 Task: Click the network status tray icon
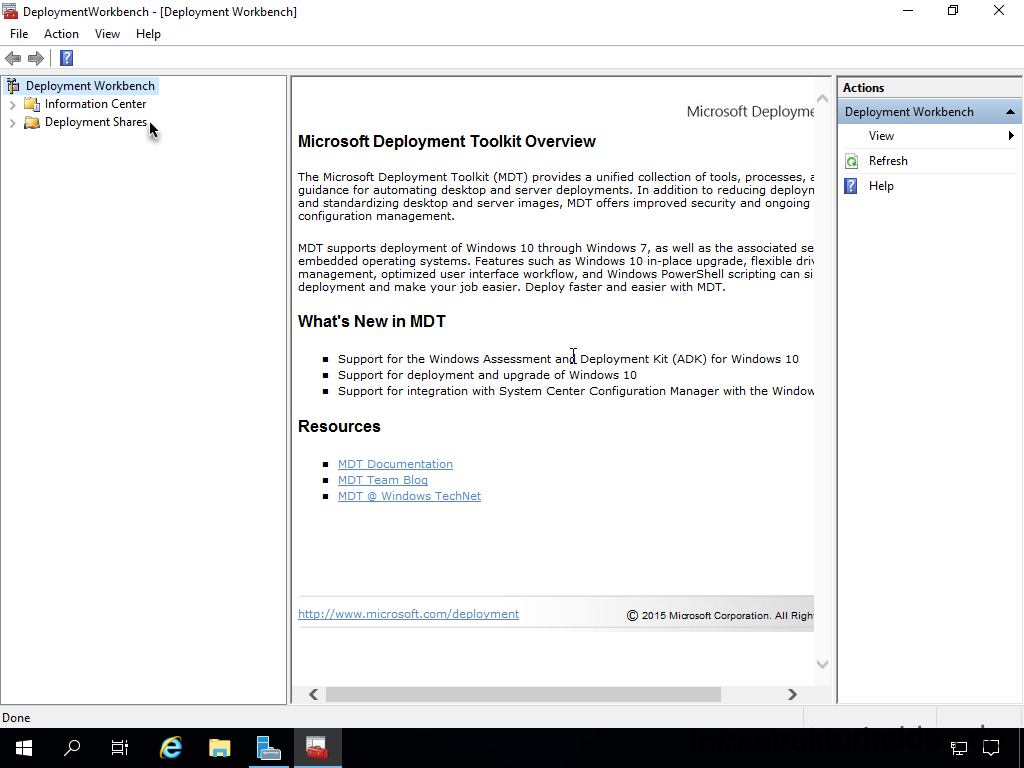958,748
